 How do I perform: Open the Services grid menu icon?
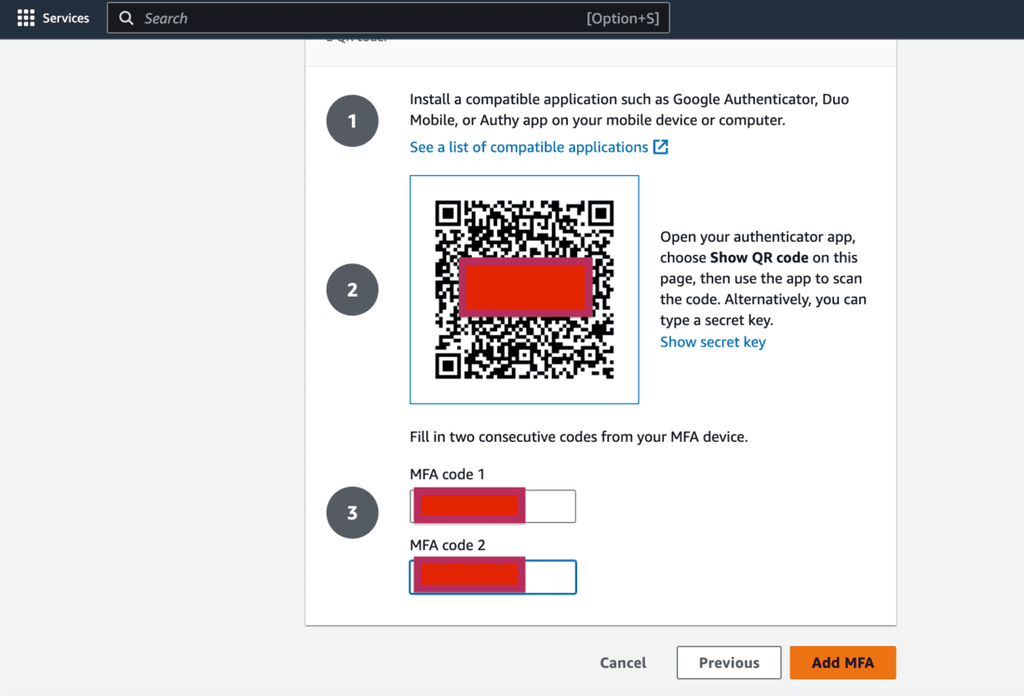pyautogui.click(x=26, y=18)
